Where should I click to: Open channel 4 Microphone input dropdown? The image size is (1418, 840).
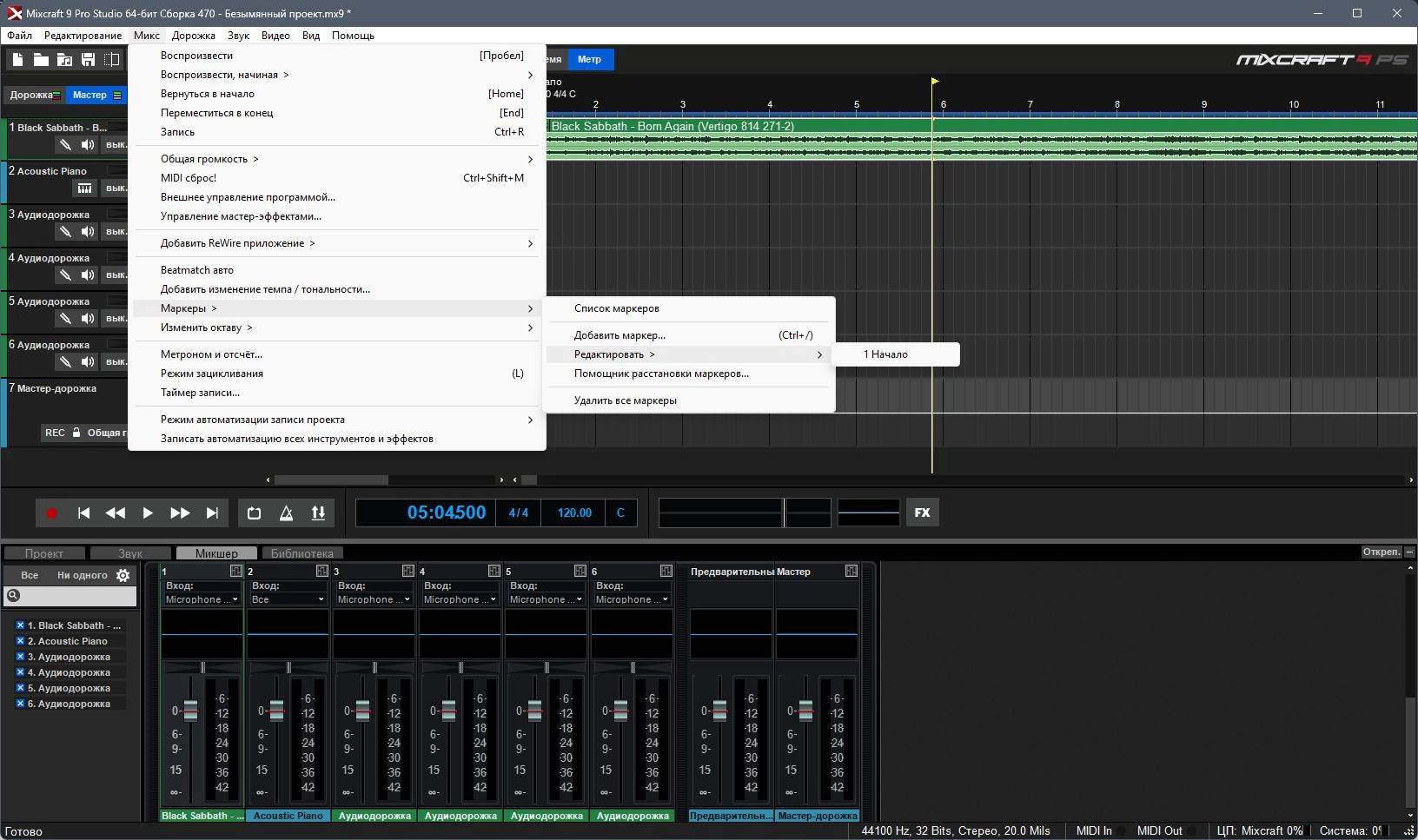pyautogui.click(x=460, y=599)
